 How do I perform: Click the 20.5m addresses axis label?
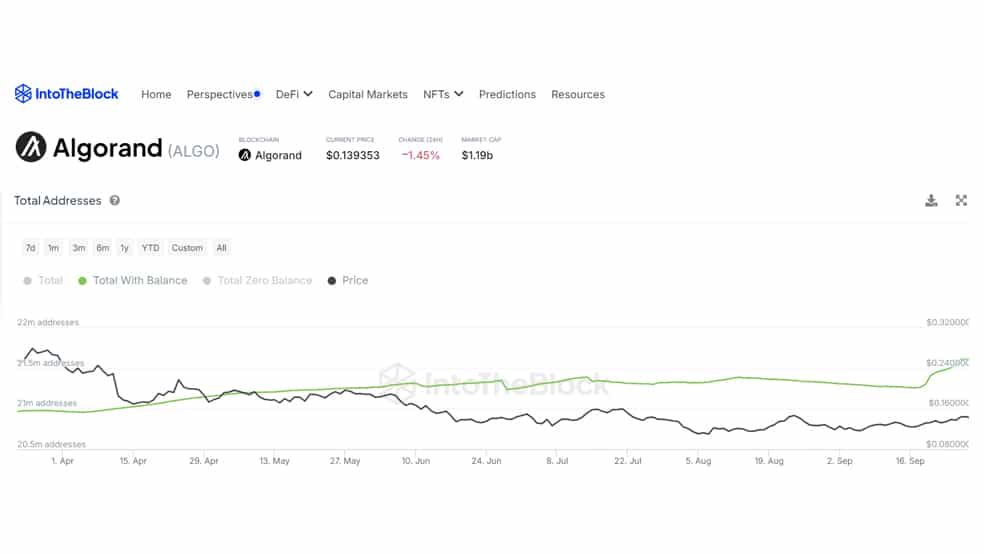[x=51, y=444]
